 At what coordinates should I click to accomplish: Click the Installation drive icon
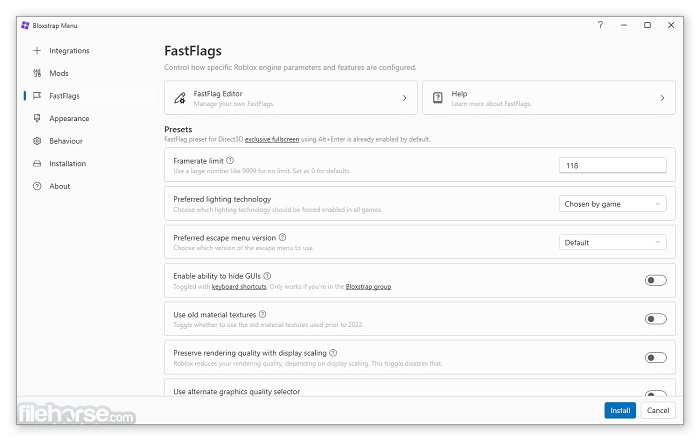pyautogui.click(x=37, y=163)
